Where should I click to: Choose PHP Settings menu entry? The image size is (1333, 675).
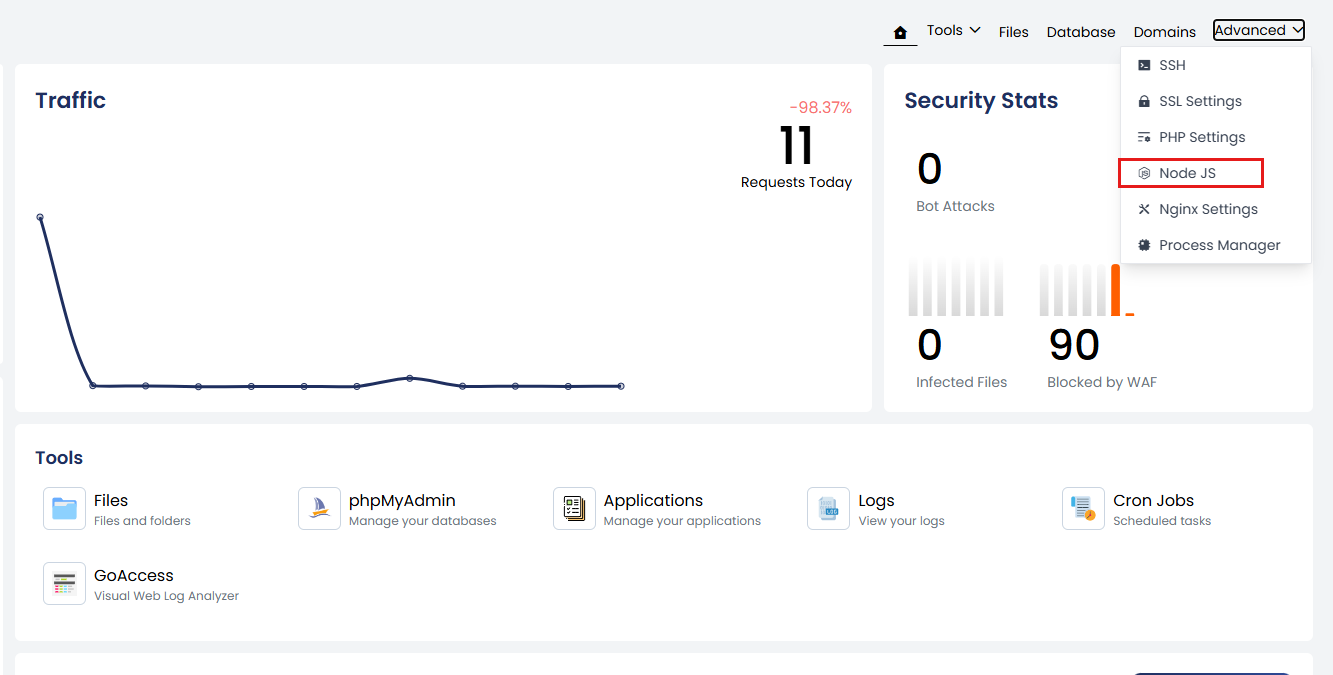pyautogui.click(x=1215, y=137)
